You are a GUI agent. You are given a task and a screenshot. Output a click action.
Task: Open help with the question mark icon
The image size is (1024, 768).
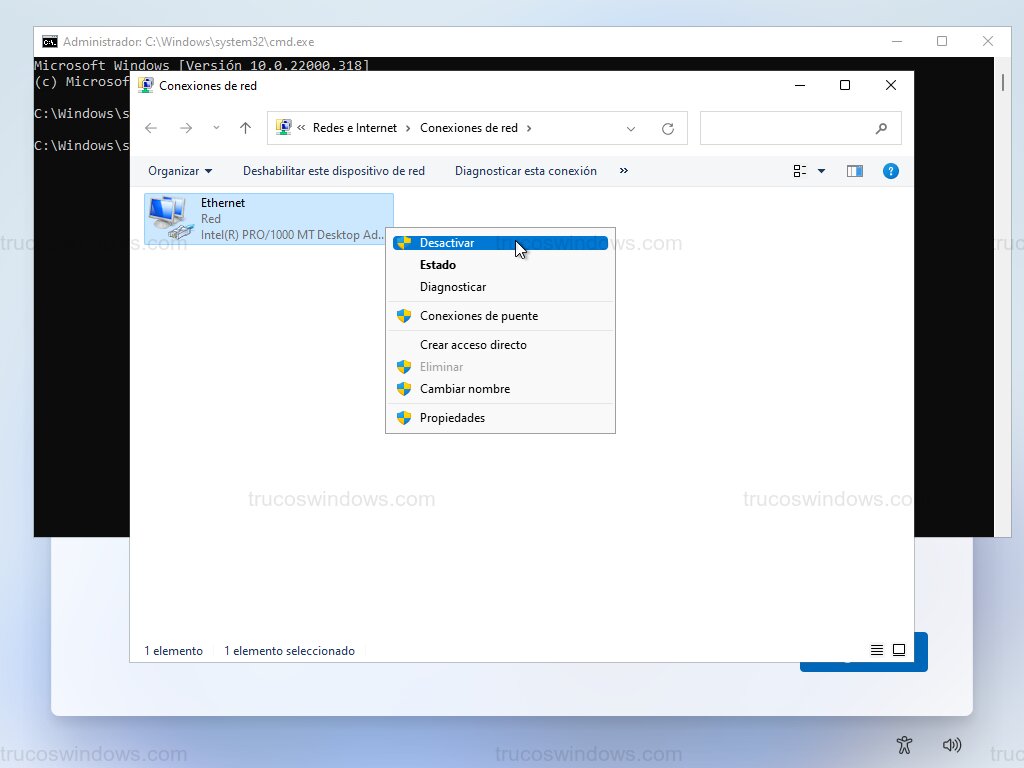pyautogui.click(x=890, y=171)
